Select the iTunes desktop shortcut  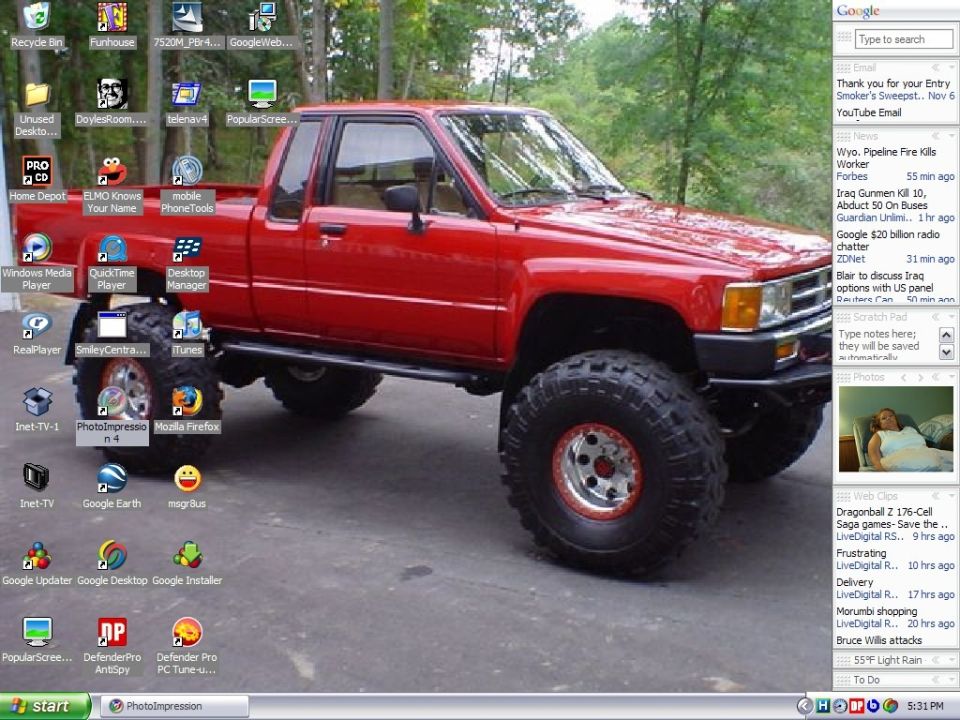click(x=187, y=334)
